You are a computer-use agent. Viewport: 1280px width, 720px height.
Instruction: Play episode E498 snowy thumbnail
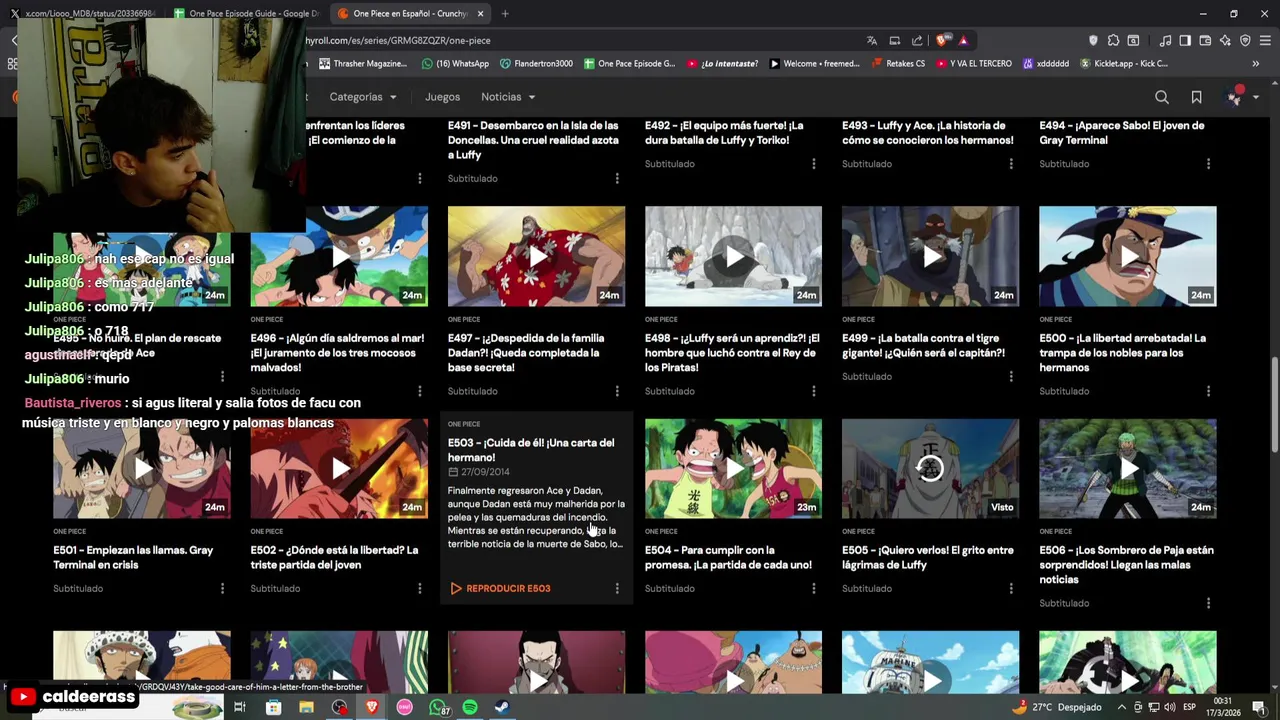(733, 256)
